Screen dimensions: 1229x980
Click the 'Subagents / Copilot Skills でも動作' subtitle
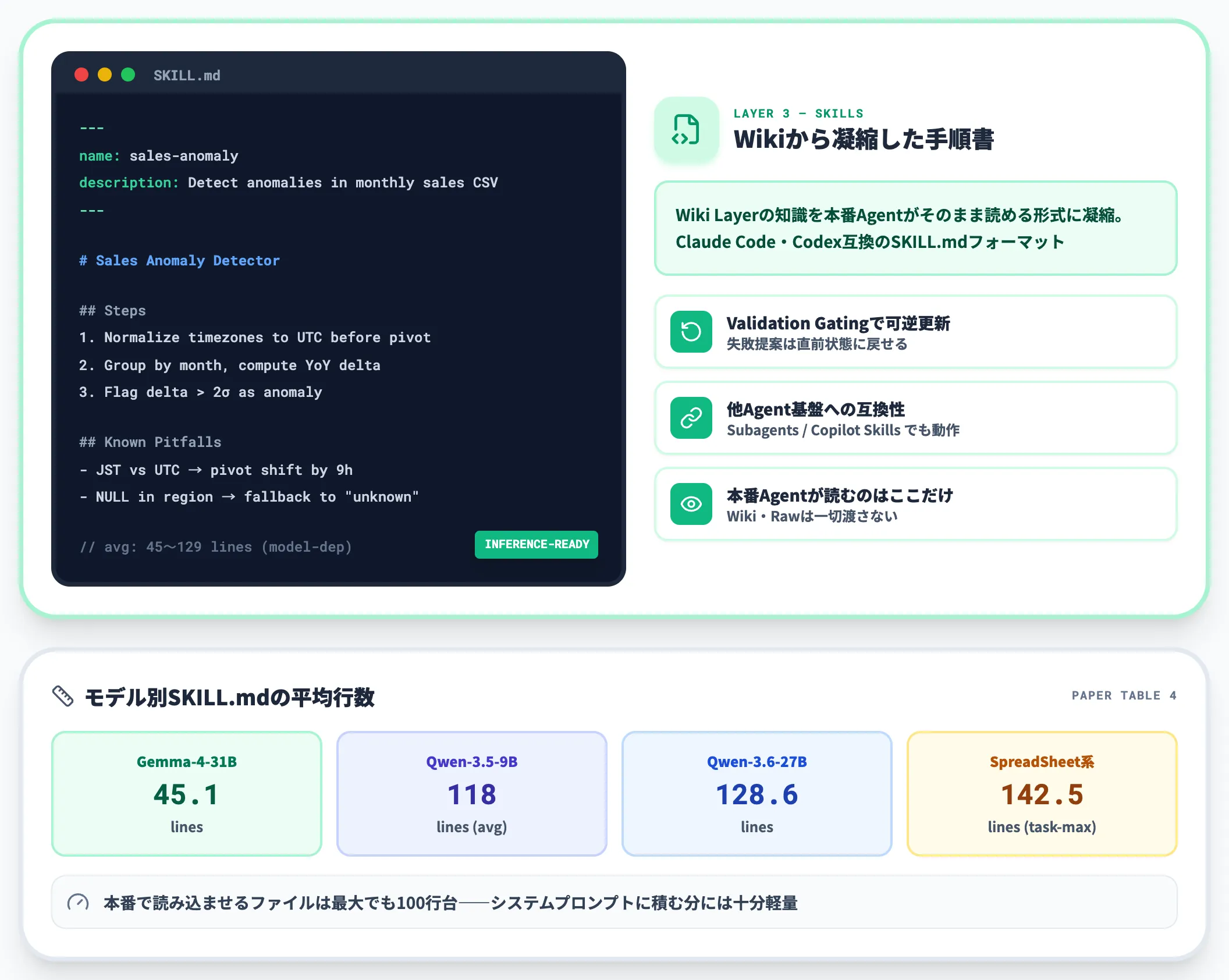843,430
